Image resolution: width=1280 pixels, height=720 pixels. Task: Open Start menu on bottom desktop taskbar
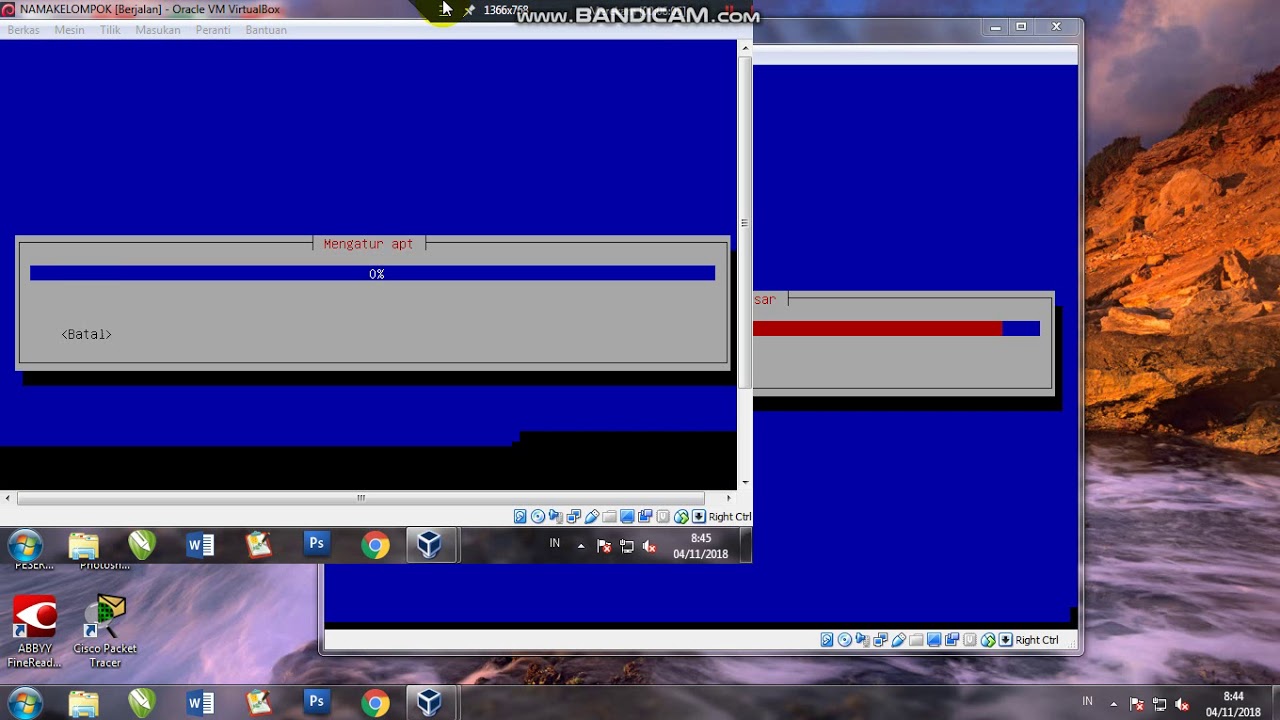(25, 703)
